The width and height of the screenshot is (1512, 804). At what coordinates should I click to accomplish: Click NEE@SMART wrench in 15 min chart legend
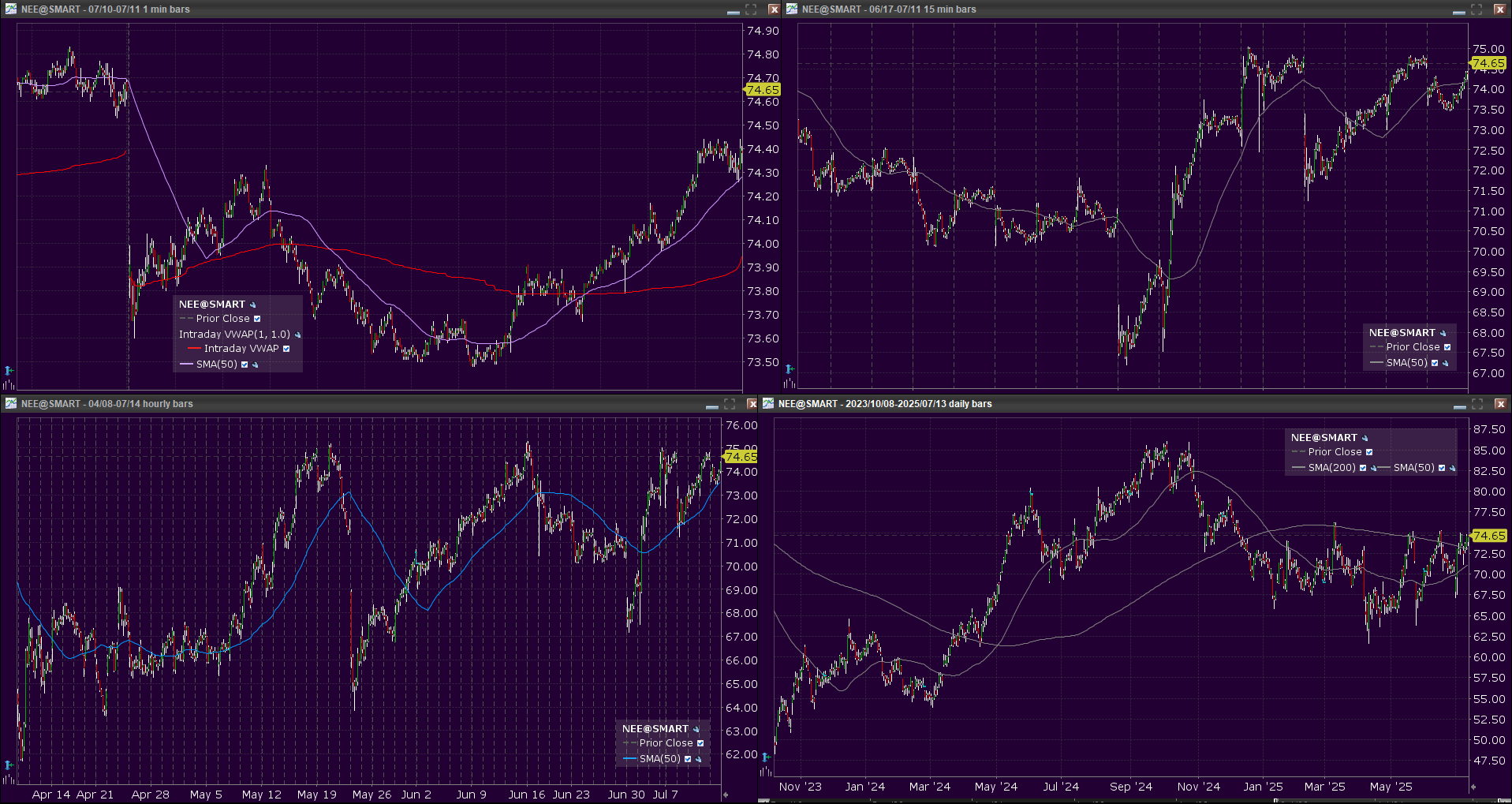pos(1443,333)
